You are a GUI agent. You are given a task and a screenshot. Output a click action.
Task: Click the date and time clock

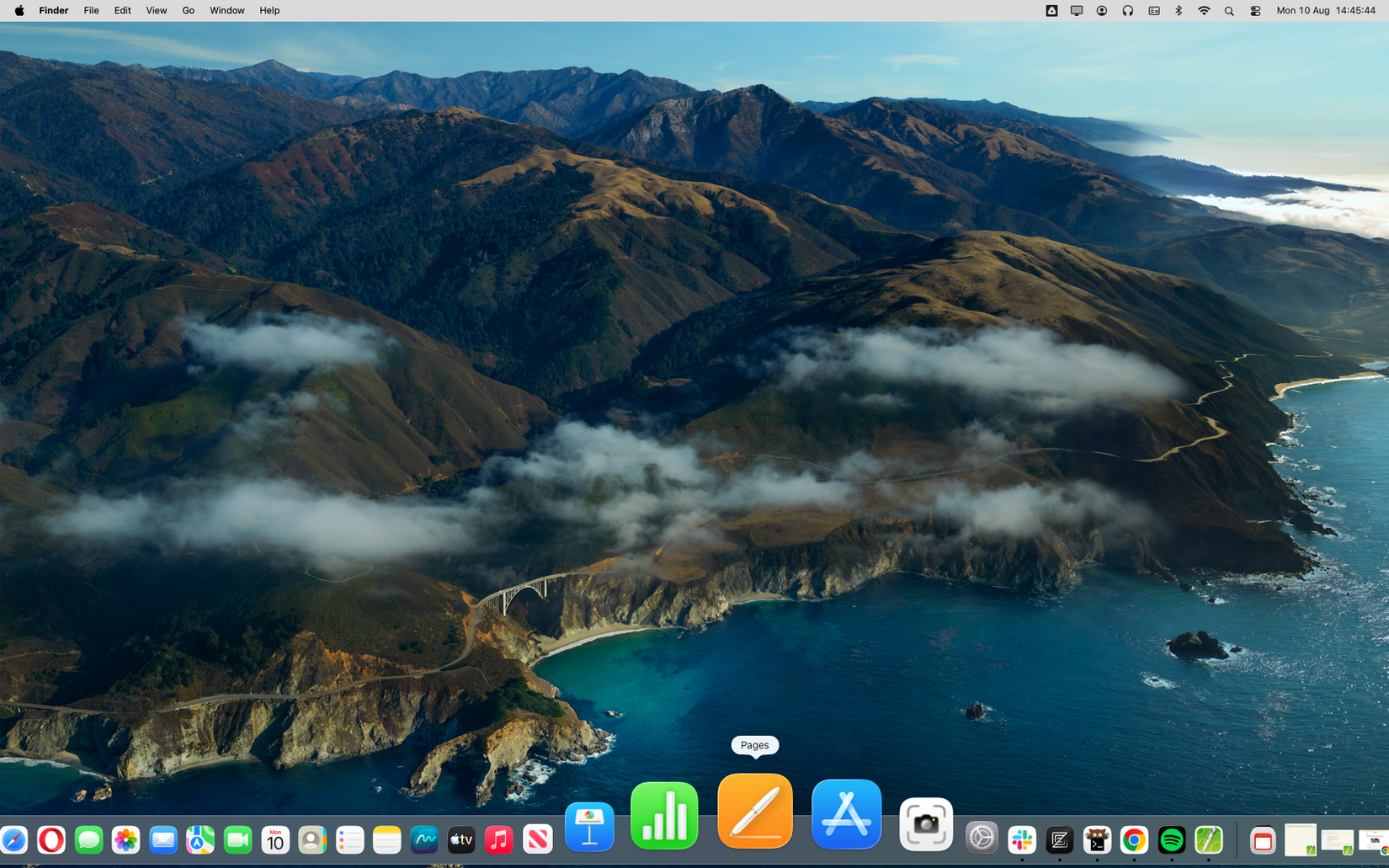[1326, 11]
